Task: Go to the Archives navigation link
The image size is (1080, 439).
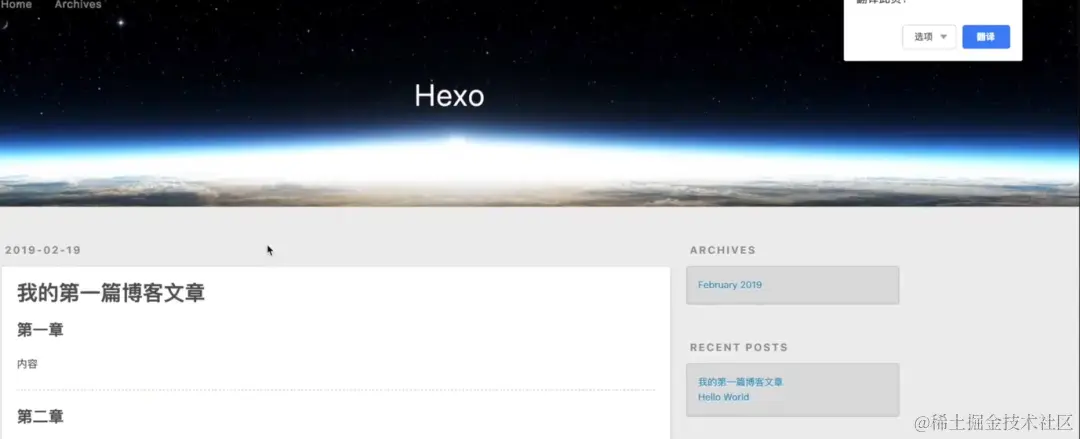Action: [x=78, y=4]
